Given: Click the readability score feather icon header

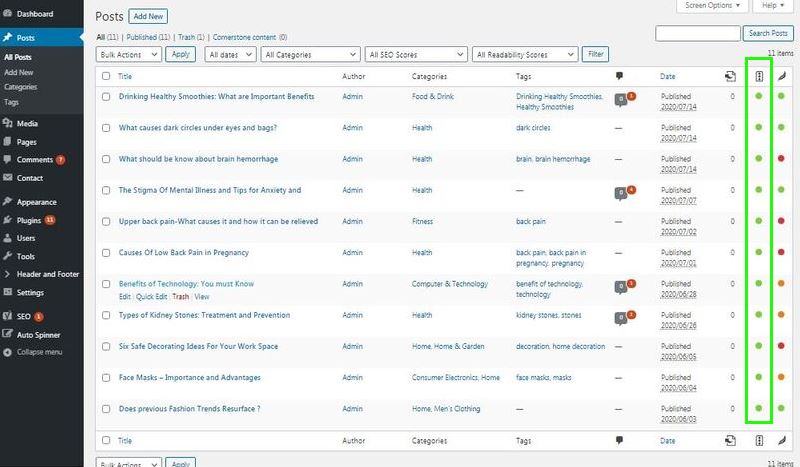Looking at the screenshot, I should tap(782, 75).
